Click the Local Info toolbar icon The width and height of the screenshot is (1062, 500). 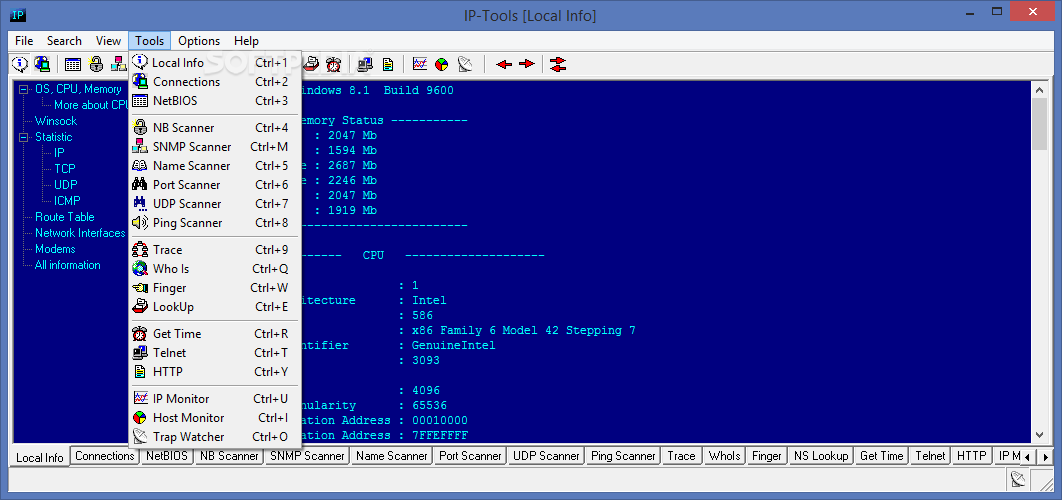point(20,64)
